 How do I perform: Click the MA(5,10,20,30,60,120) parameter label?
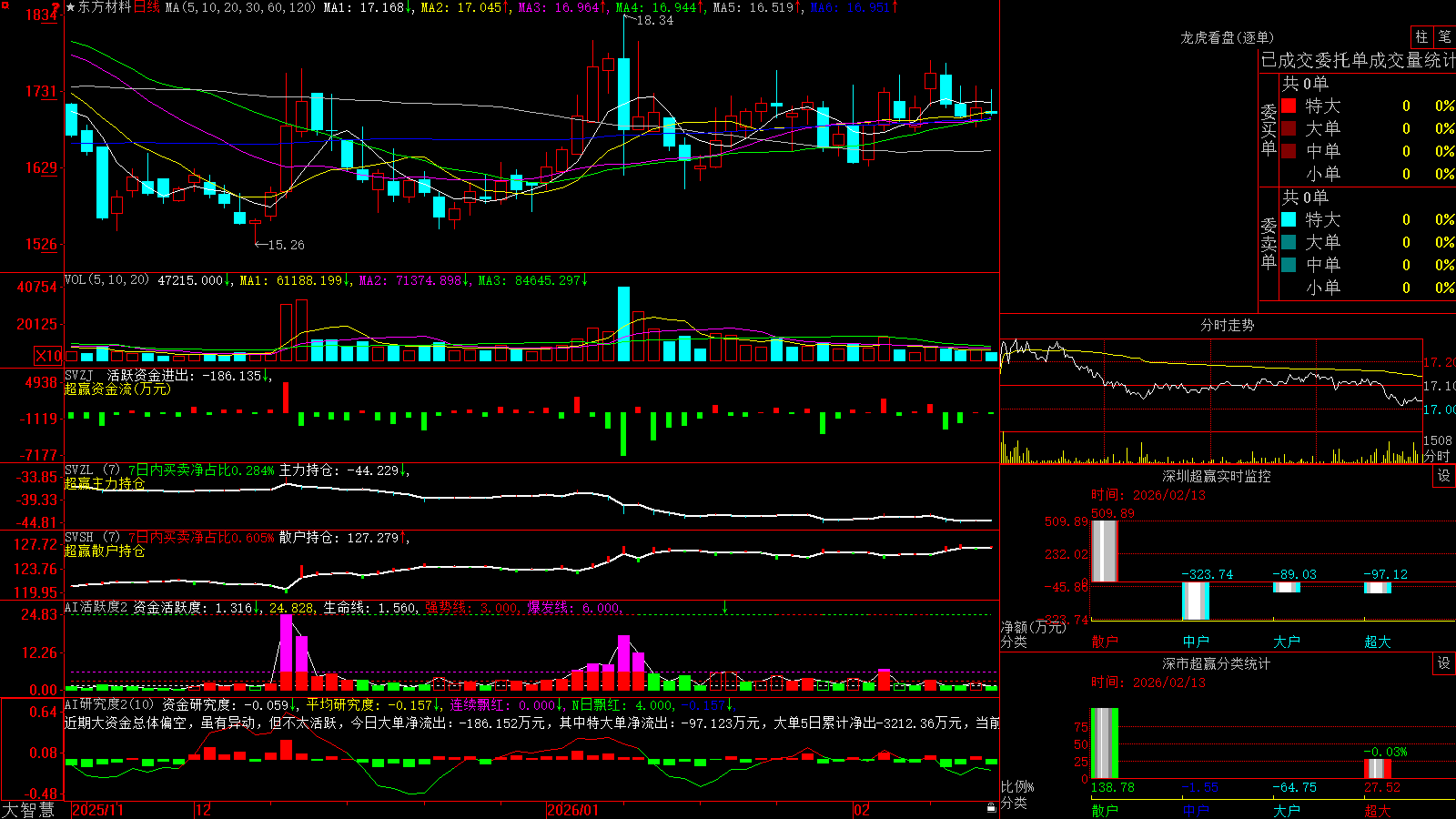click(240, 7)
